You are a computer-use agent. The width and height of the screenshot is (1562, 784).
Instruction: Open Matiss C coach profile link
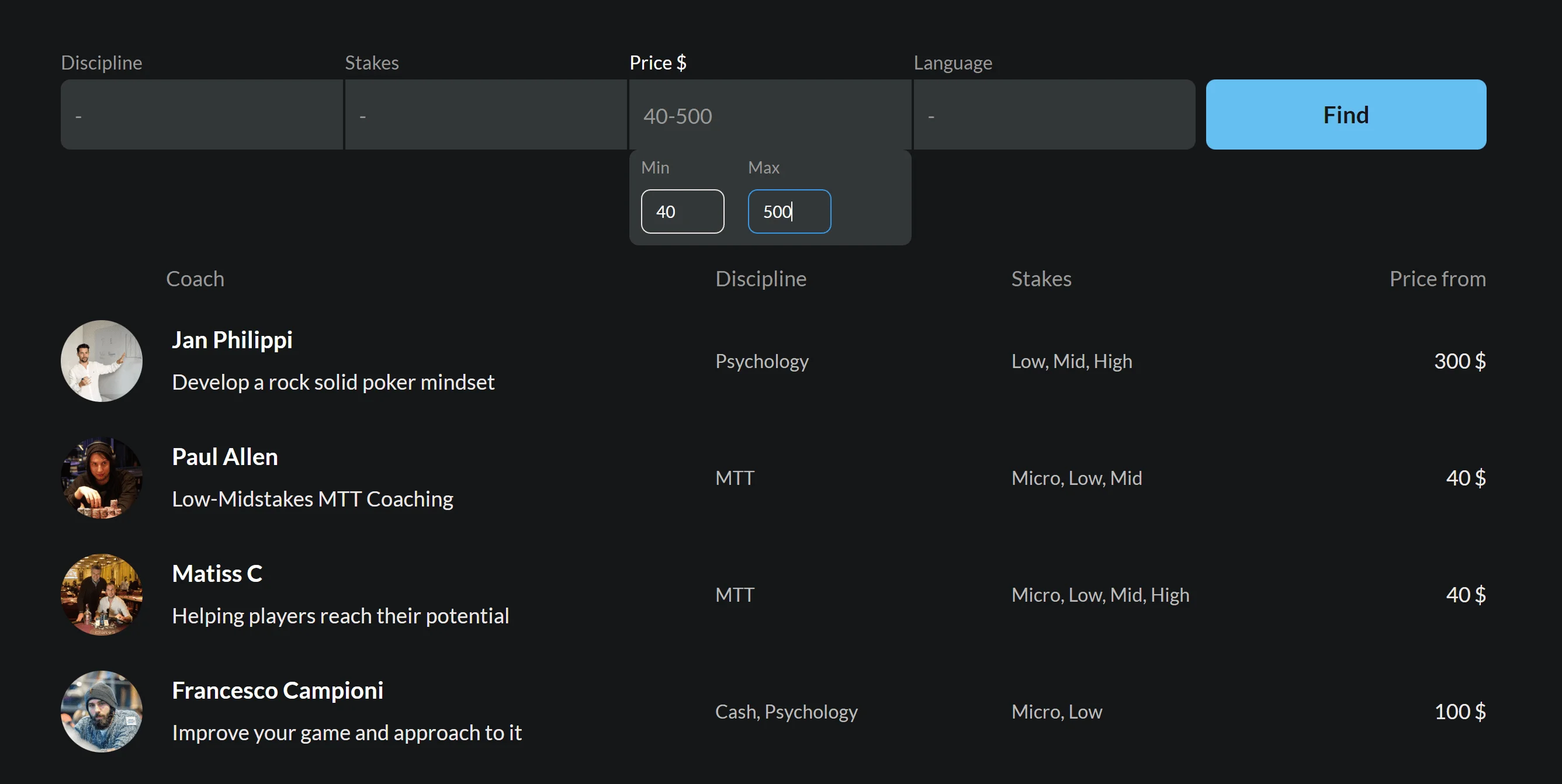(x=217, y=574)
